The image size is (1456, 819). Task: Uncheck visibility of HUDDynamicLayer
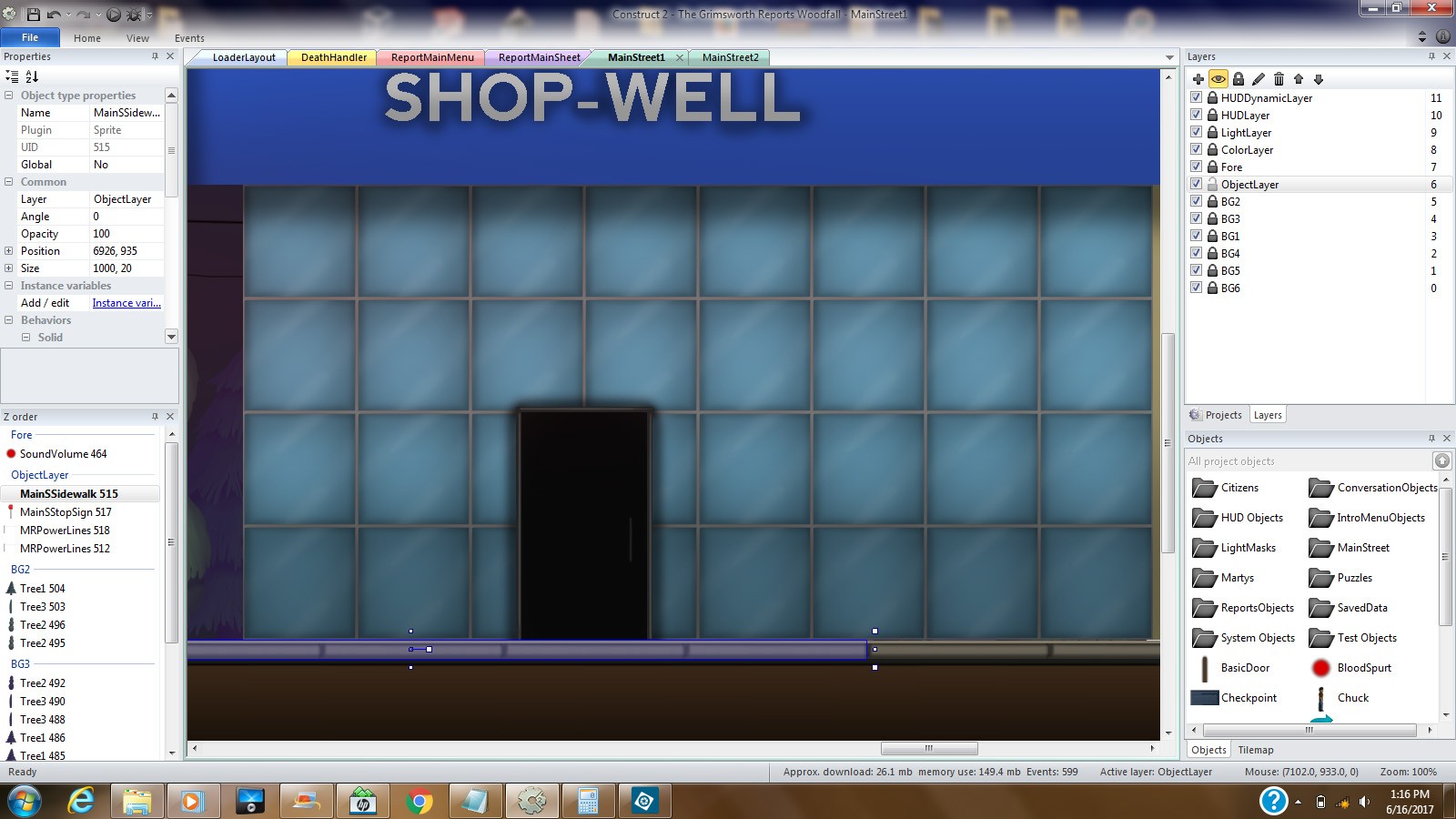pos(1197,97)
